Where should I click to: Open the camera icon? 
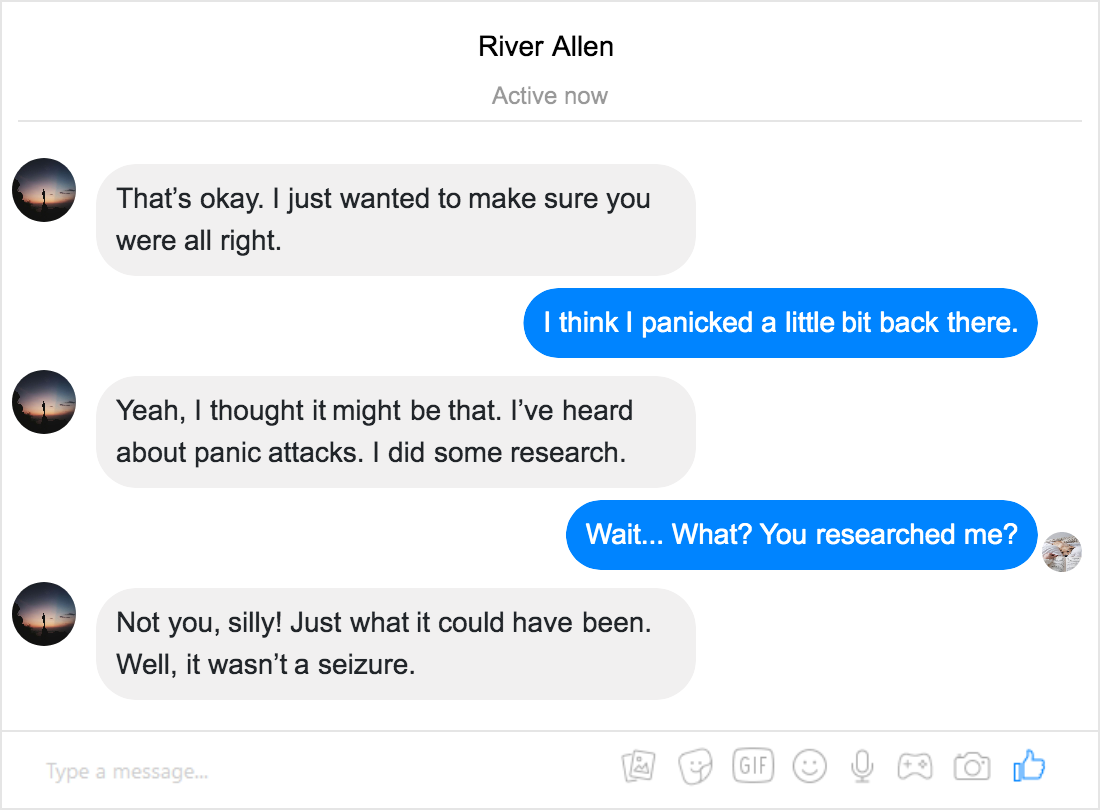click(972, 767)
